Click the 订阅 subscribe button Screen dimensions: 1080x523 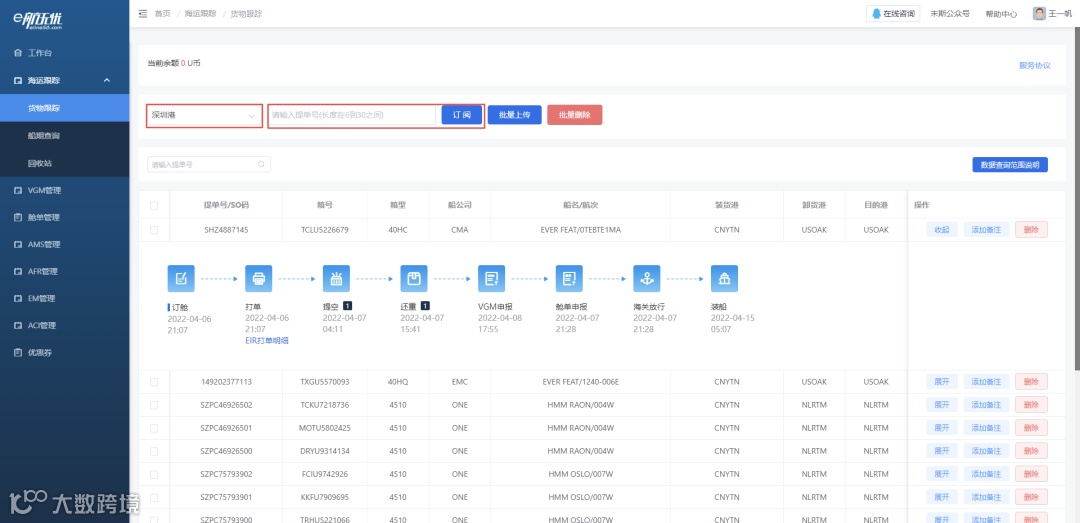[461, 115]
